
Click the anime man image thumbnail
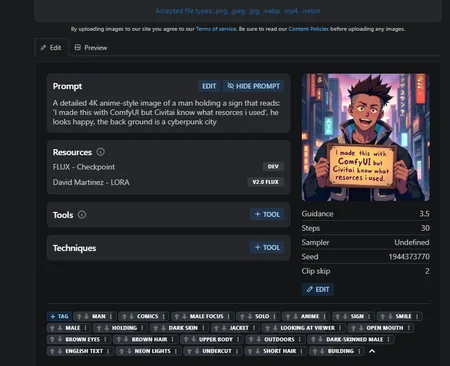click(366, 137)
